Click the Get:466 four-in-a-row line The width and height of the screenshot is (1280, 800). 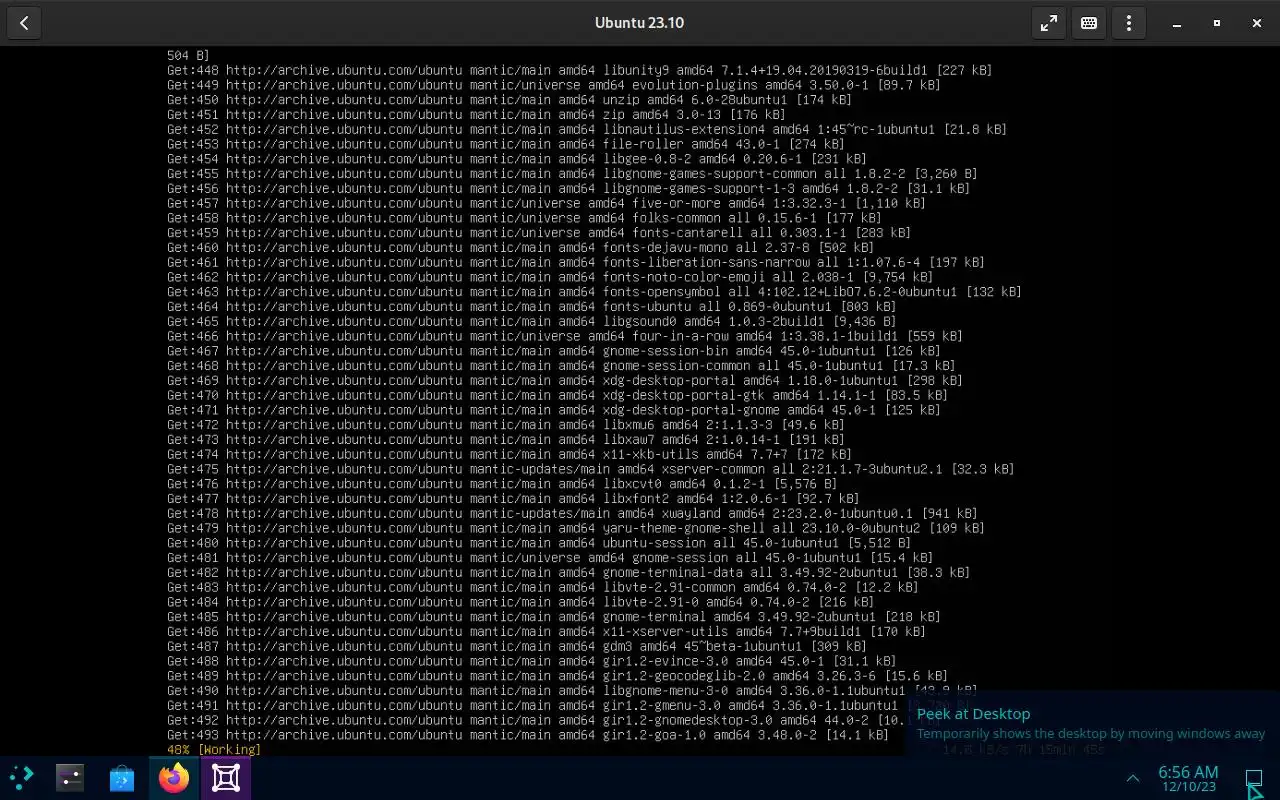tap(565, 336)
